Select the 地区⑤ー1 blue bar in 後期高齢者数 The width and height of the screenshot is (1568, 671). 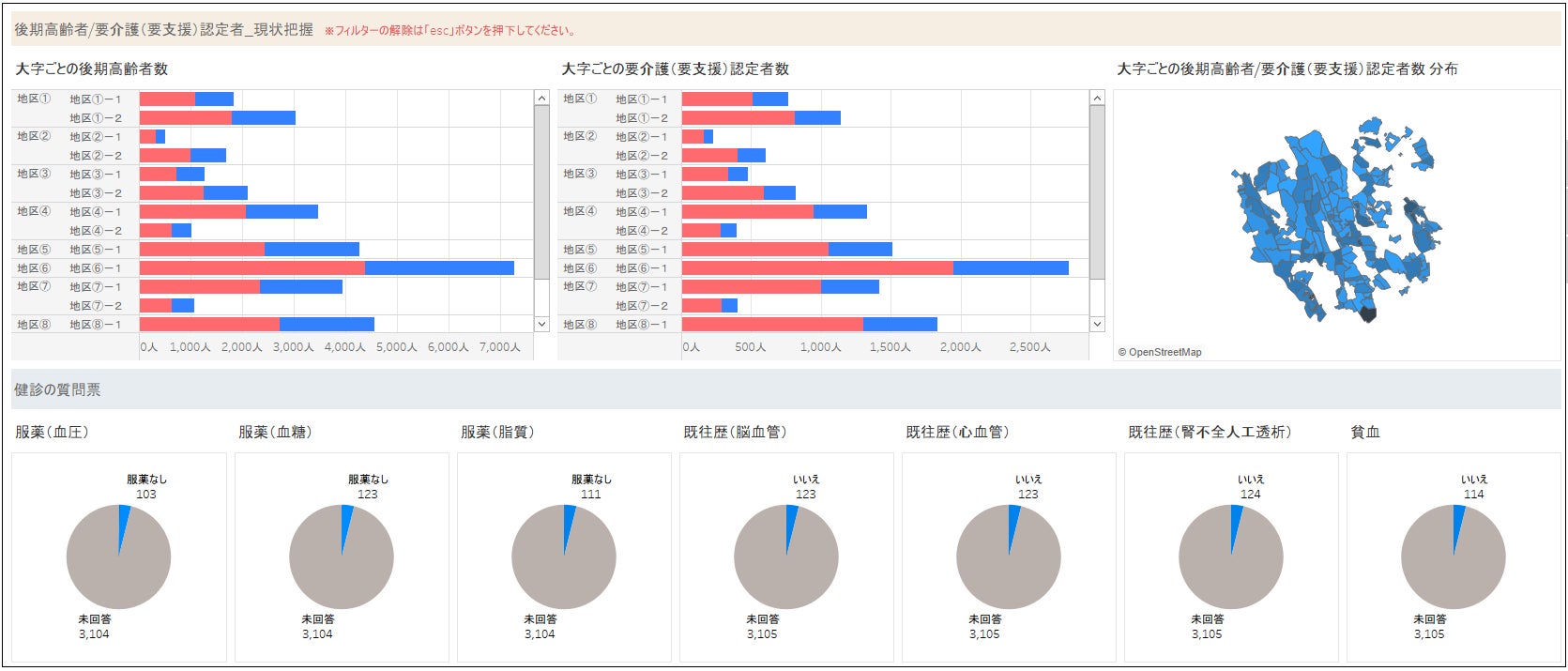pyautogui.click(x=312, y=249)
